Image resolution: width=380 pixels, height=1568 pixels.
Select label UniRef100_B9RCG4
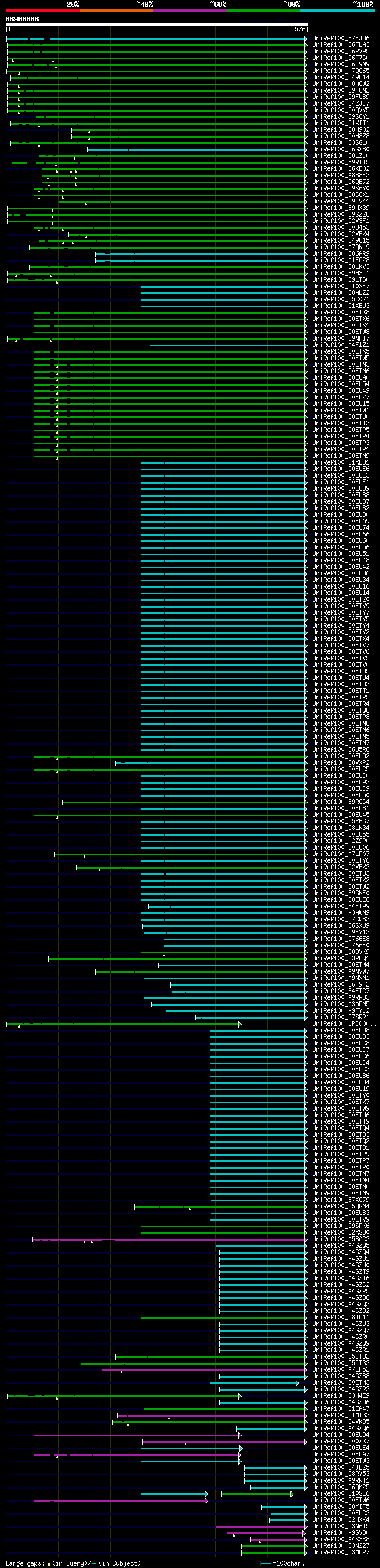coord(341,802)
